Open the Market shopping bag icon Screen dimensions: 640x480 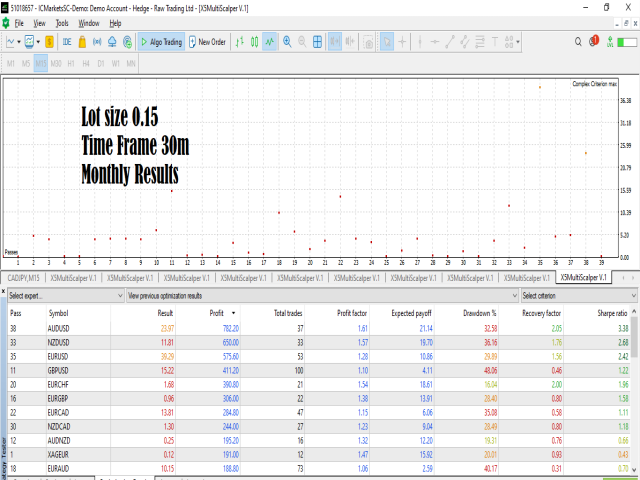(x=82, y=42)
